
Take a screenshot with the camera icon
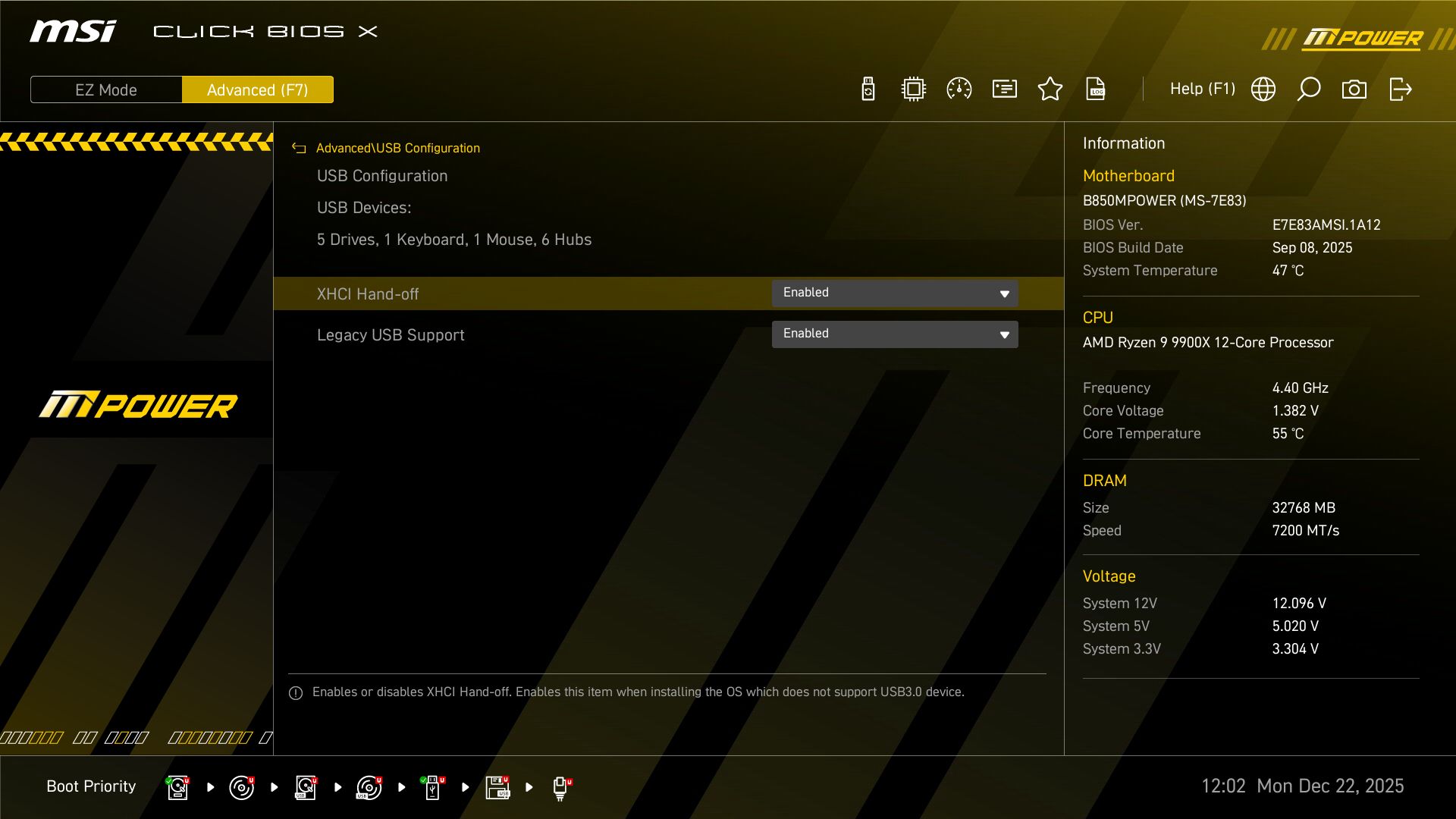1354,89
